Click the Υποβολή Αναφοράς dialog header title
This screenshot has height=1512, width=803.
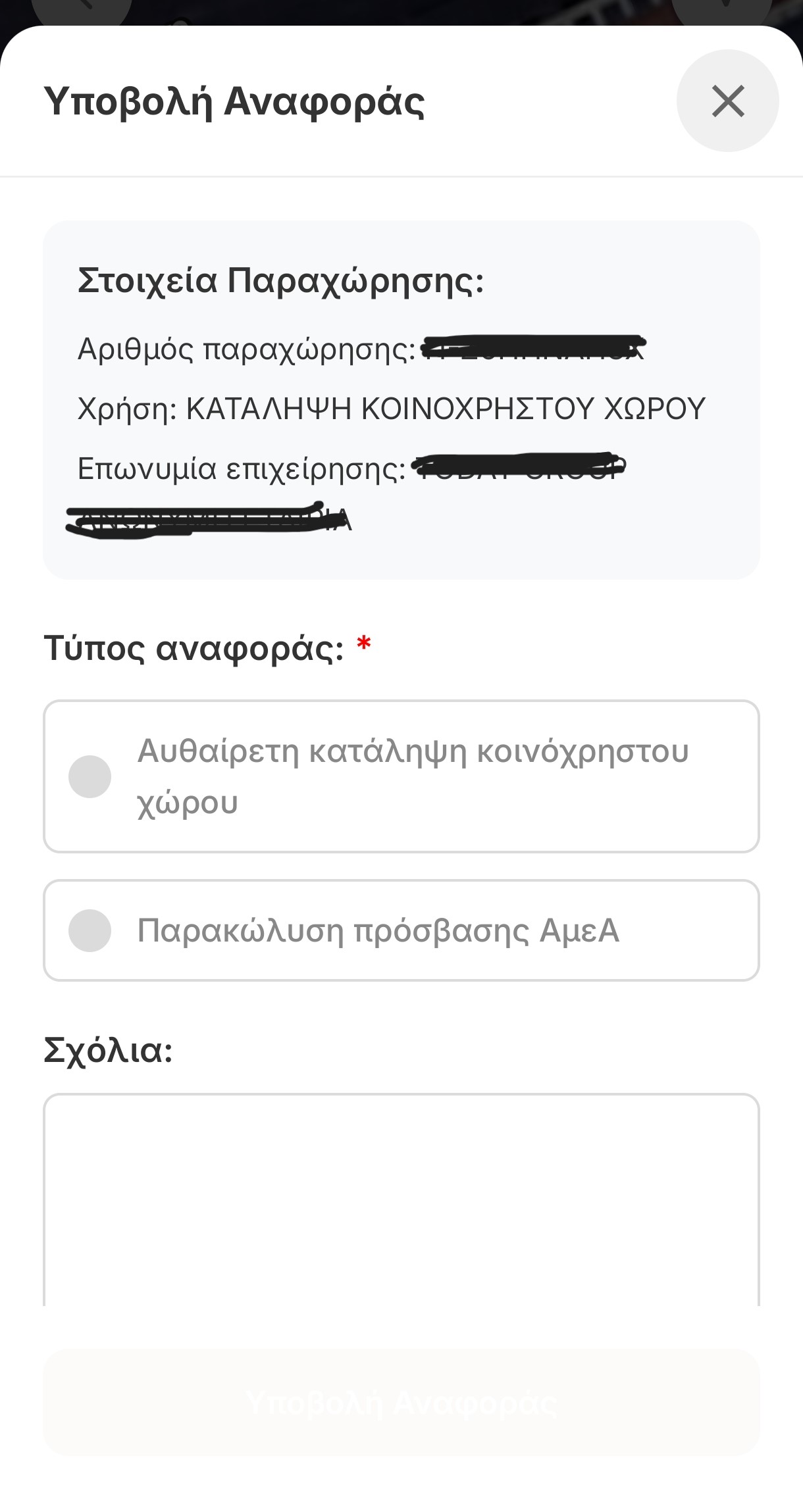click(x=234, y=101)
